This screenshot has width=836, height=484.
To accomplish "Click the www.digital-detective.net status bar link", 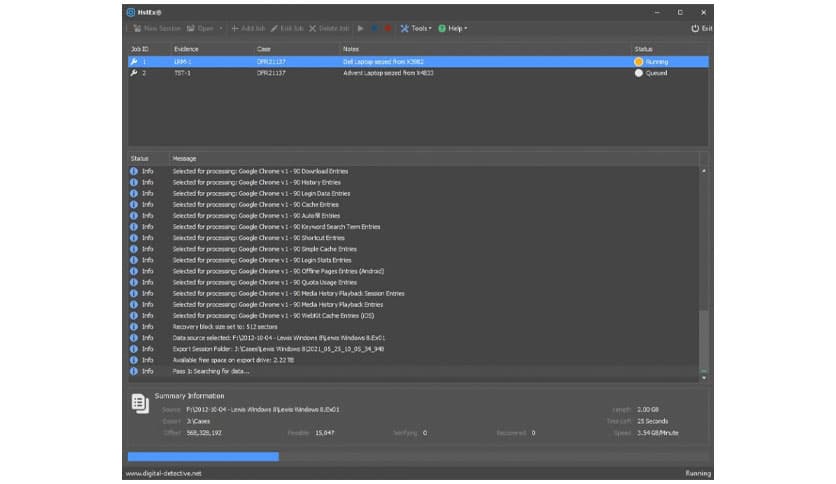I will pyautogui.click(x=164, y=473).
